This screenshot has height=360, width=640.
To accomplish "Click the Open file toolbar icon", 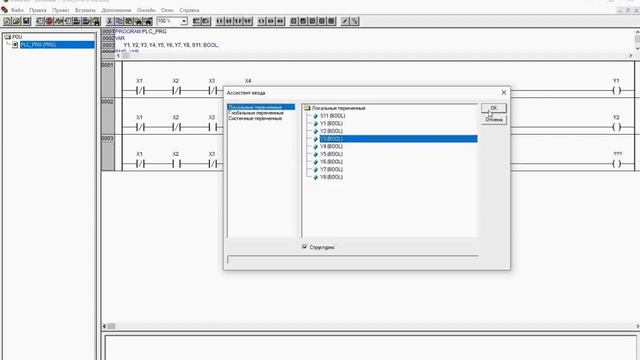I will (16, 21).
